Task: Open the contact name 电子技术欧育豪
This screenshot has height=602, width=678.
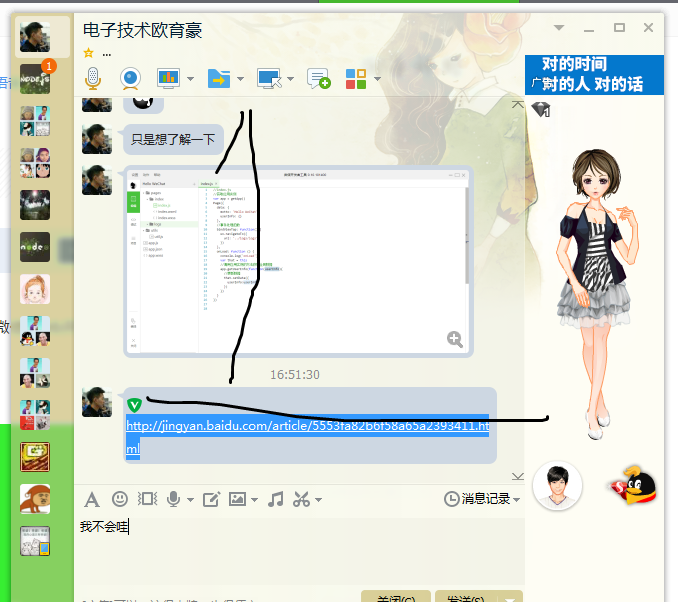Action: [142, 30]
